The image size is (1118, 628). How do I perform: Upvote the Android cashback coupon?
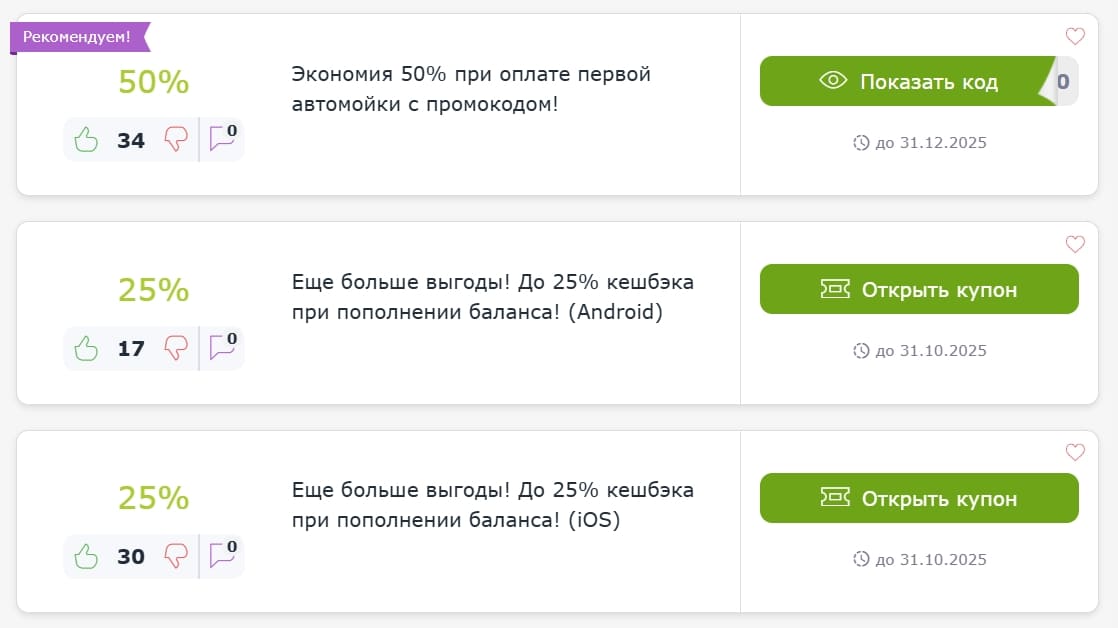click(x=86, y=347)
